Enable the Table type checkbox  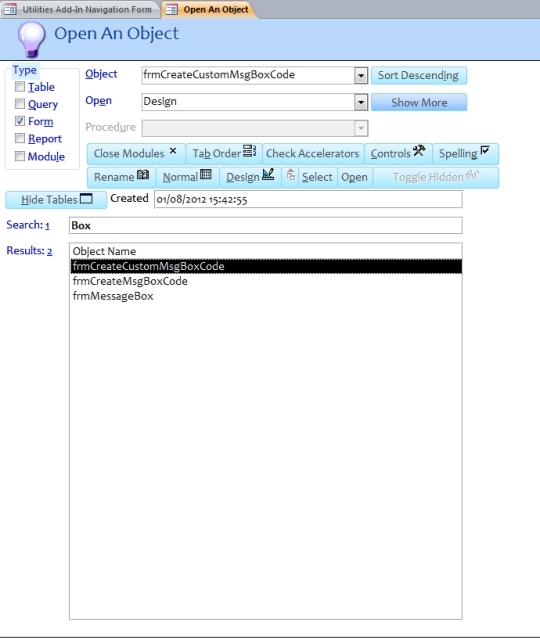point(20,87)
